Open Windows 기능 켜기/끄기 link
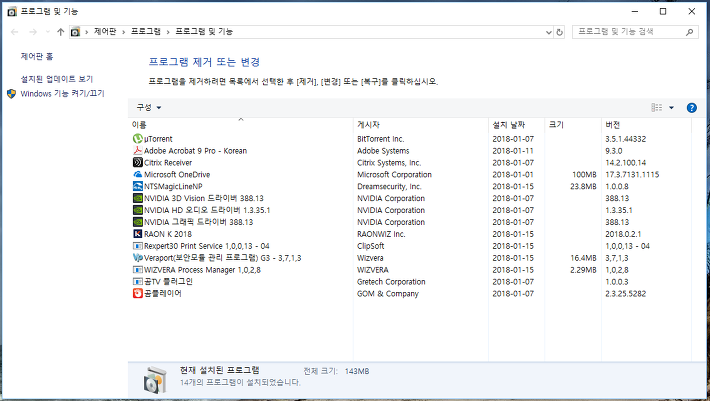Image resolution: width=710 pixels, height=401 pixels. [x=62, y=94]
